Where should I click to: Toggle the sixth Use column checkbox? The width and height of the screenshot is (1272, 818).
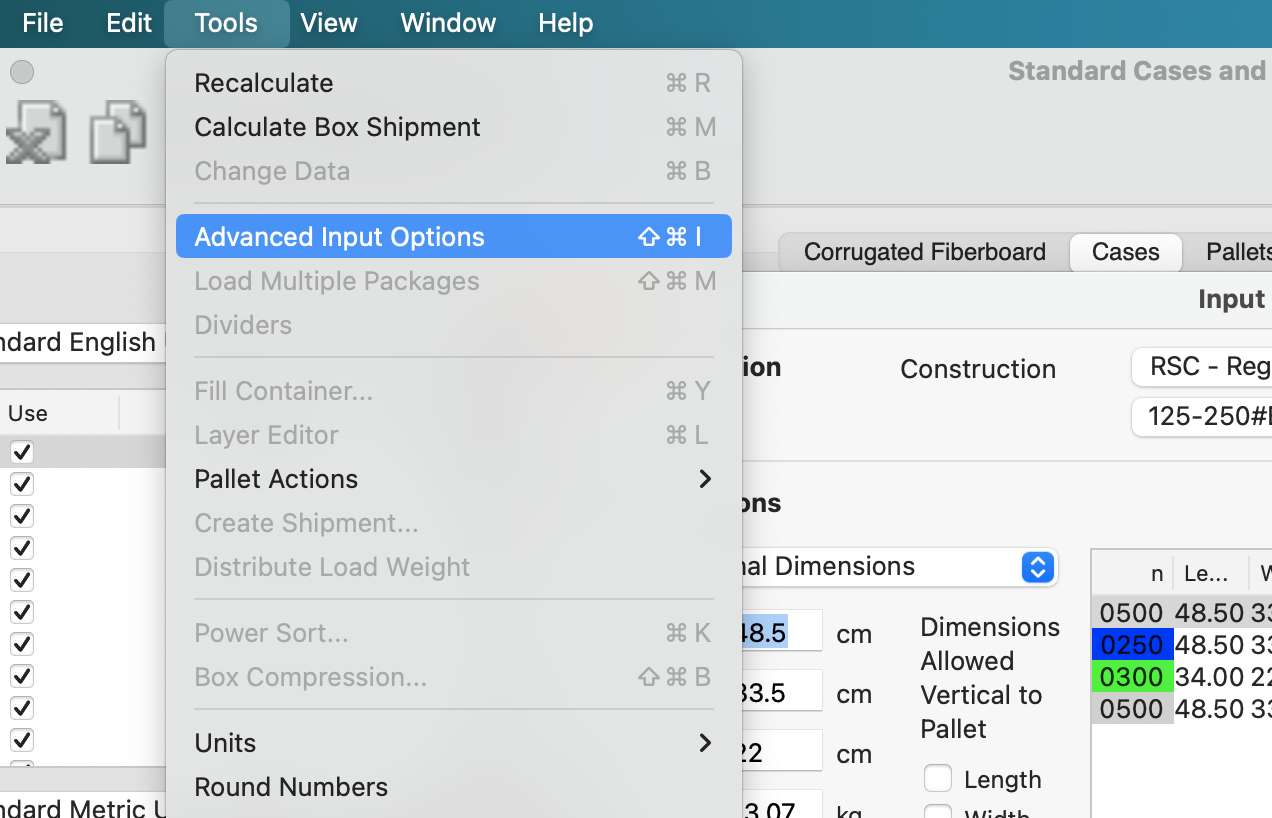tap(21, 612)
